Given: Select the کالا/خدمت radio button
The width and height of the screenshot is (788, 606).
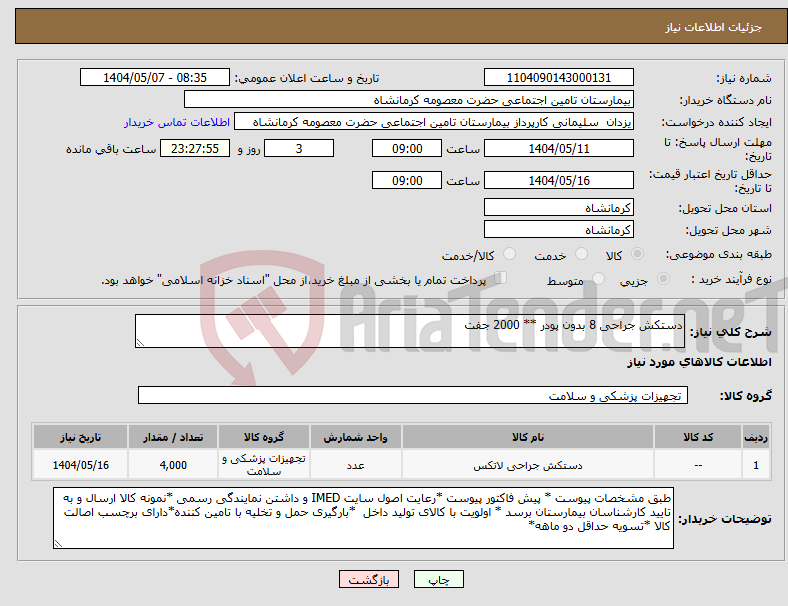Looking at the screenshot, I should pyautogui.click(x=509, y=254).
